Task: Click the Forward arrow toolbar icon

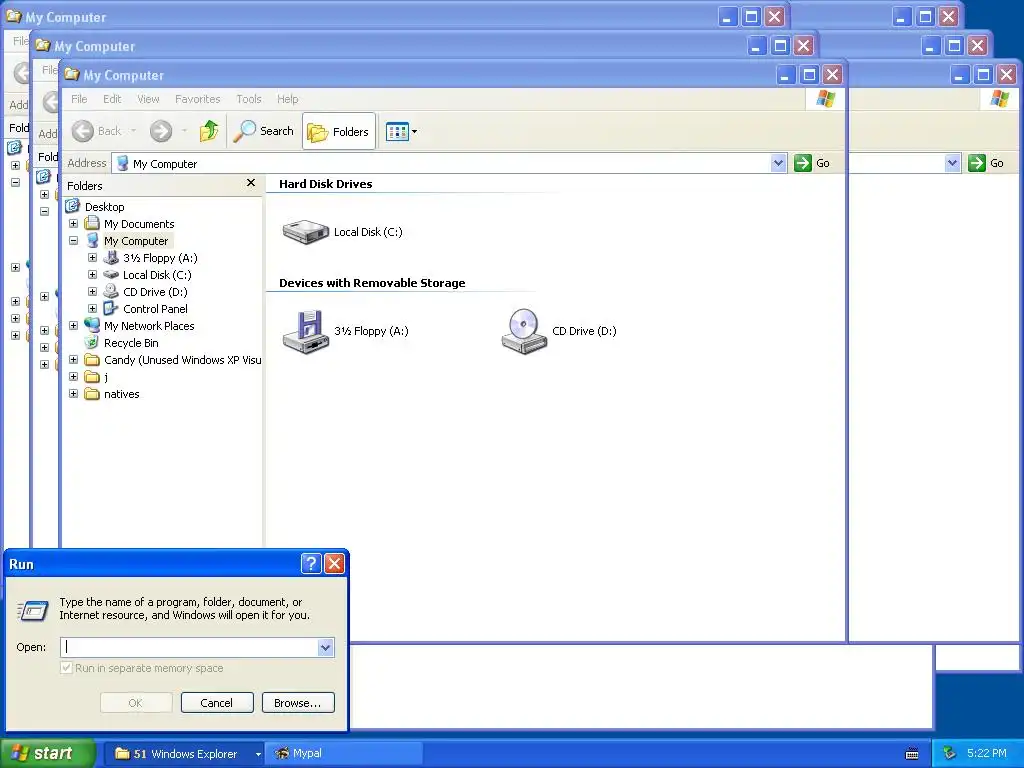Action: click(161, 131)
